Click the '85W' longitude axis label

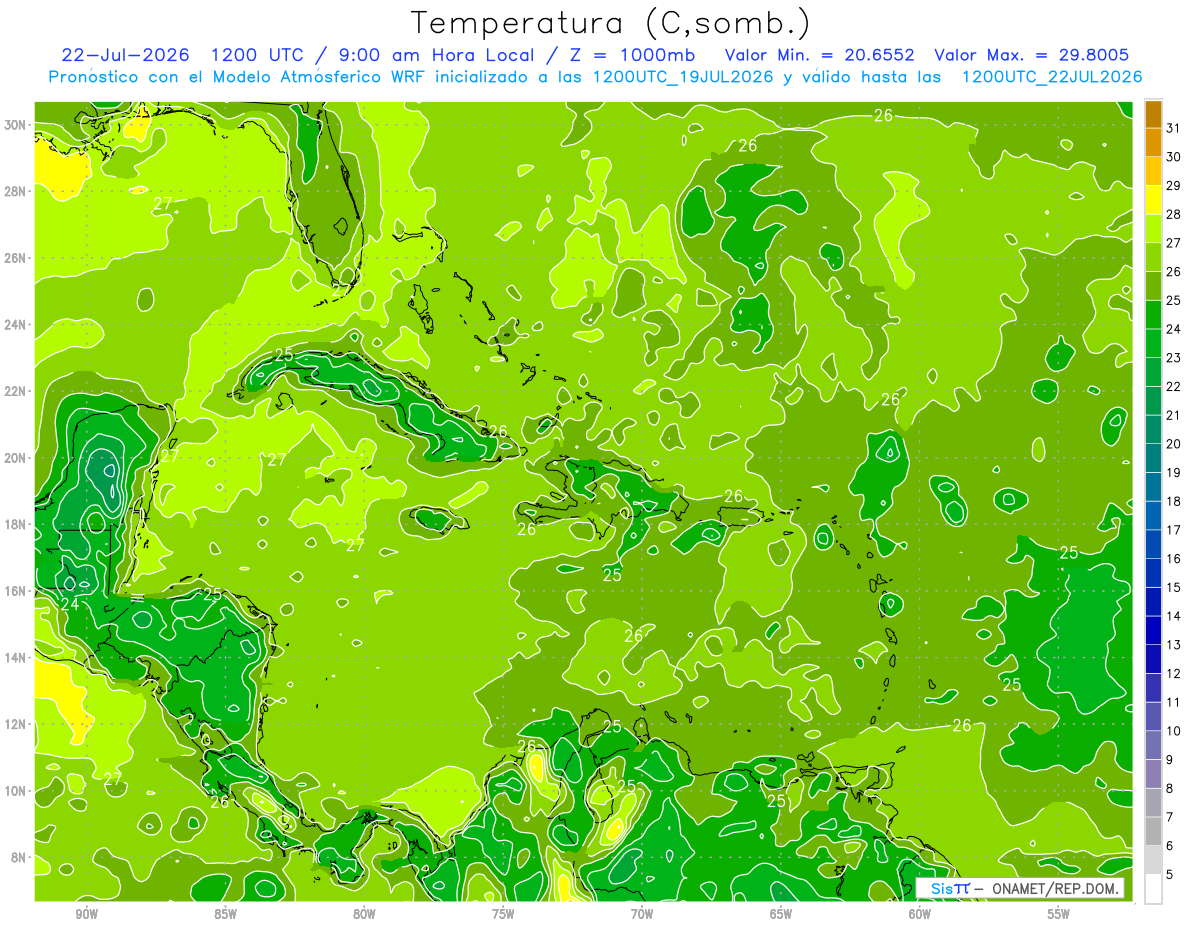[x=225, y=915]
